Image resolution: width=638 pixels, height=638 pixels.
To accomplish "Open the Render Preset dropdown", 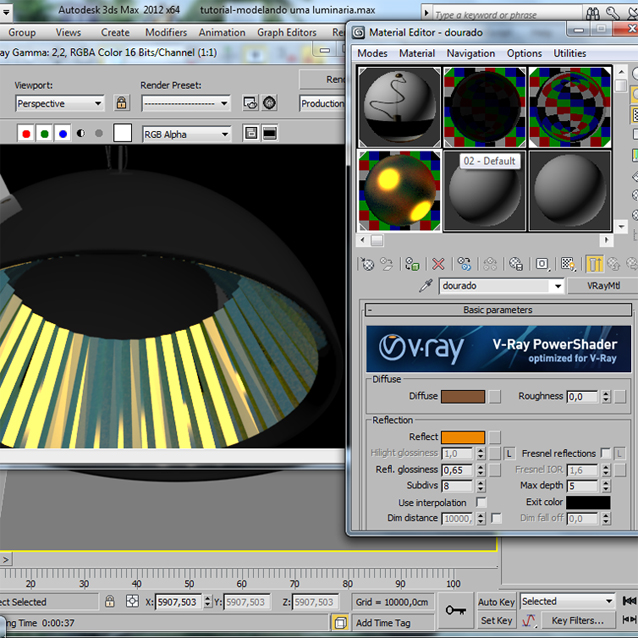I will (186, 103).
